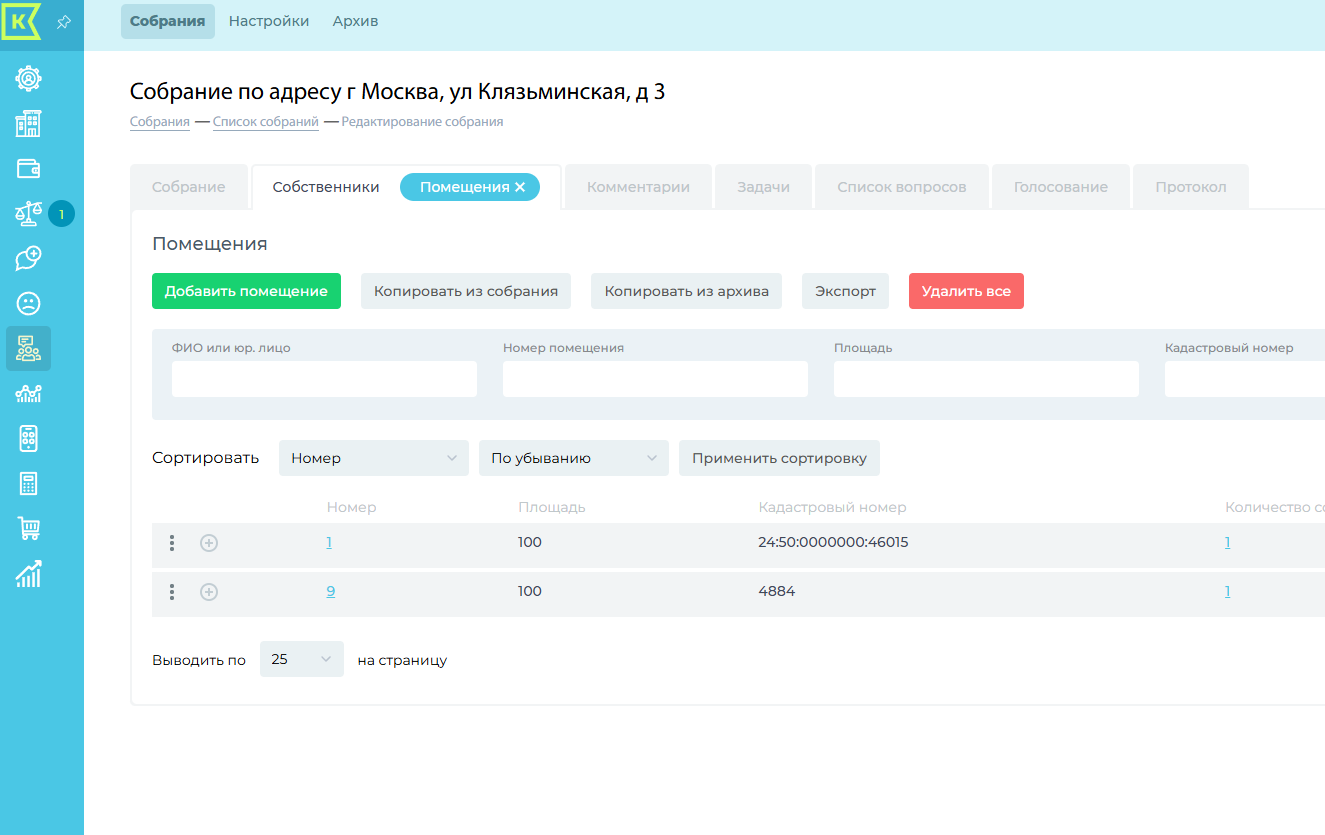
Task: Open the sort field dropdown showing Номер
Action: (x=373, y=458)
